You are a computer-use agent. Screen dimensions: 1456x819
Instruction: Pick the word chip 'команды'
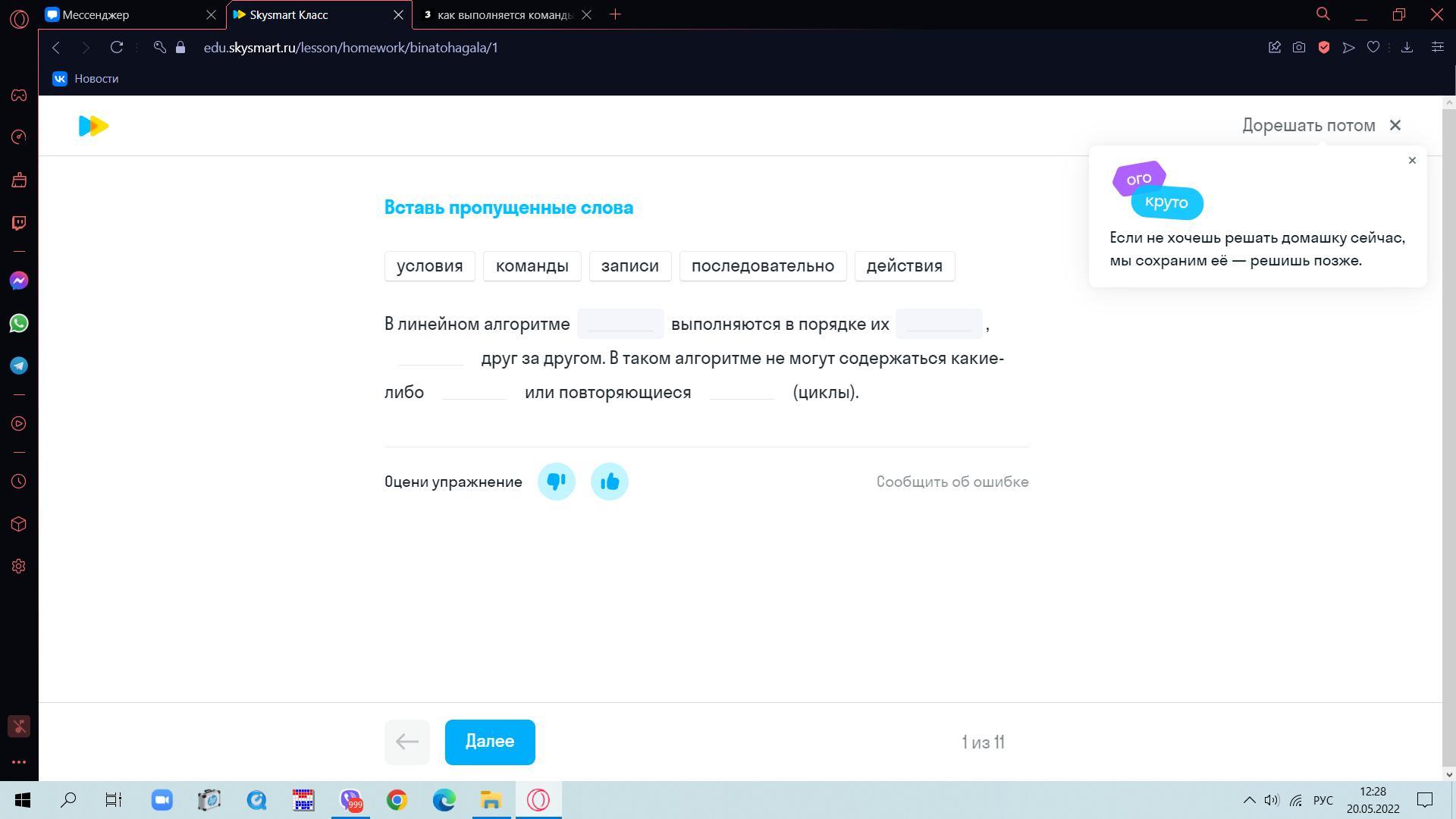click(532, 266)
